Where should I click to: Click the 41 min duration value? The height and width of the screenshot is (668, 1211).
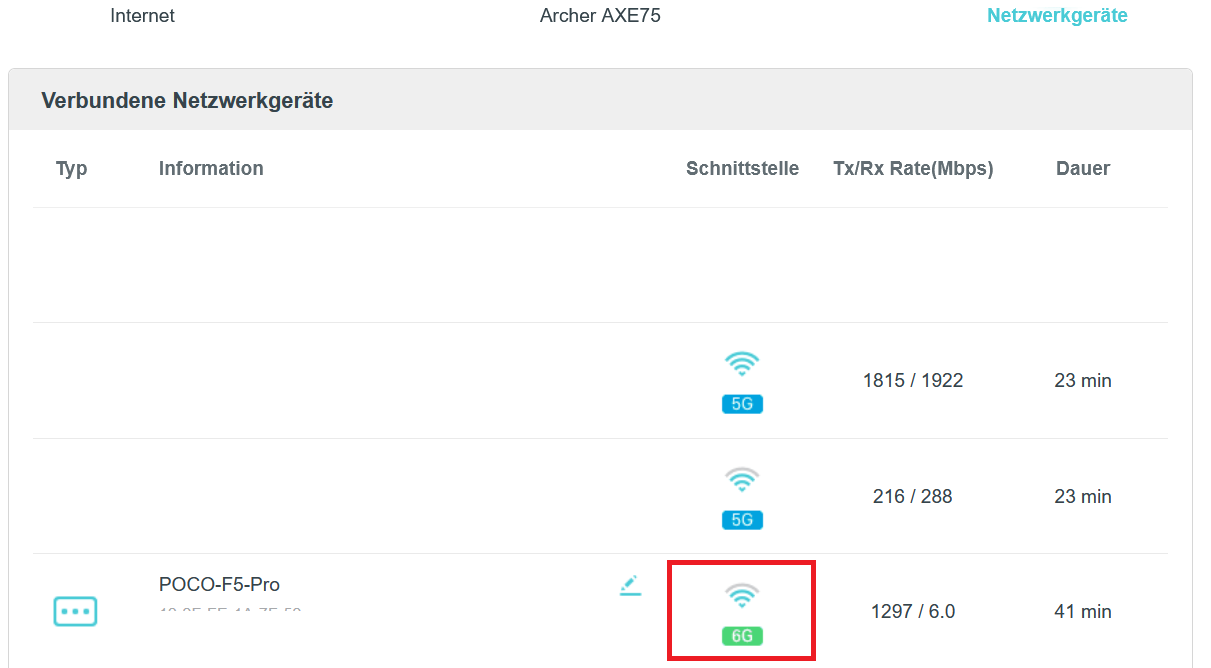pos(1083,611)
